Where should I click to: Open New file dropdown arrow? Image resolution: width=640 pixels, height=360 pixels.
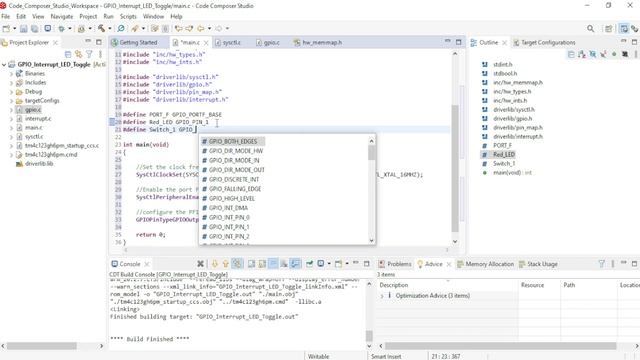click(x=15, y=29)
